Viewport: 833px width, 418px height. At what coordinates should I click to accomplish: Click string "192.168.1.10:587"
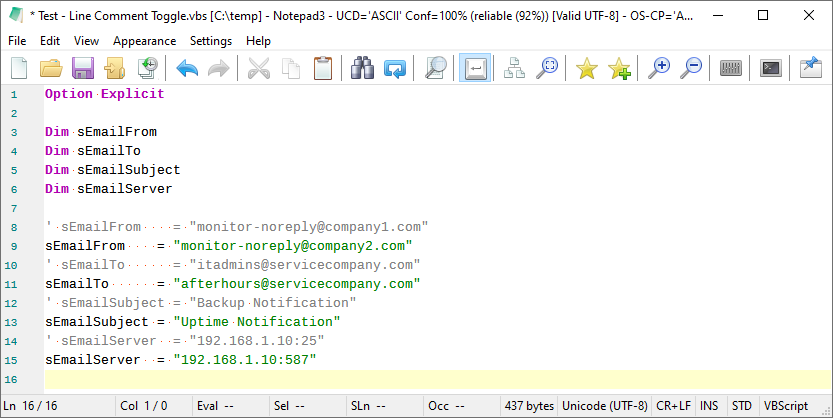click(x=245, y=360)
